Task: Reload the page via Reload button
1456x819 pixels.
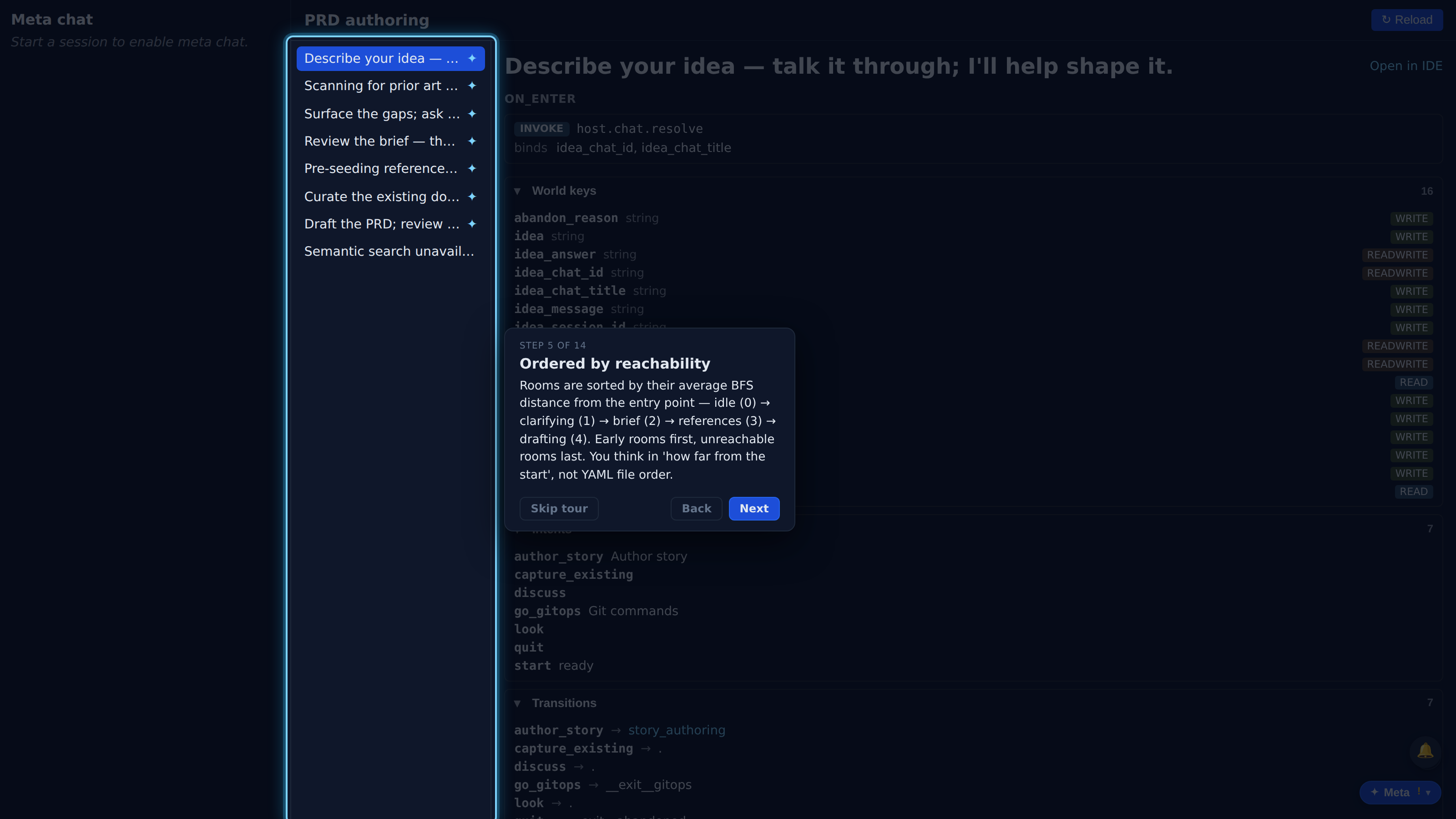Action: 1407,20
